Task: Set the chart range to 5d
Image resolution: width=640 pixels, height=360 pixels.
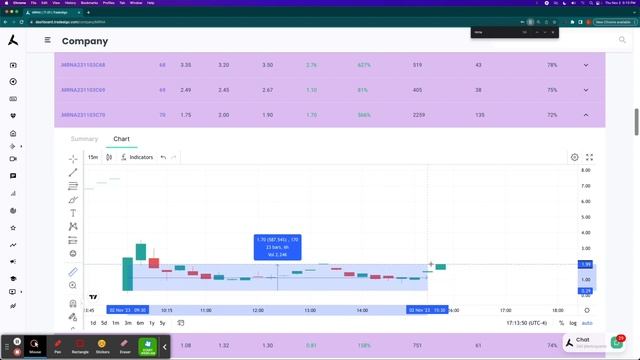Action: [104, 323]
